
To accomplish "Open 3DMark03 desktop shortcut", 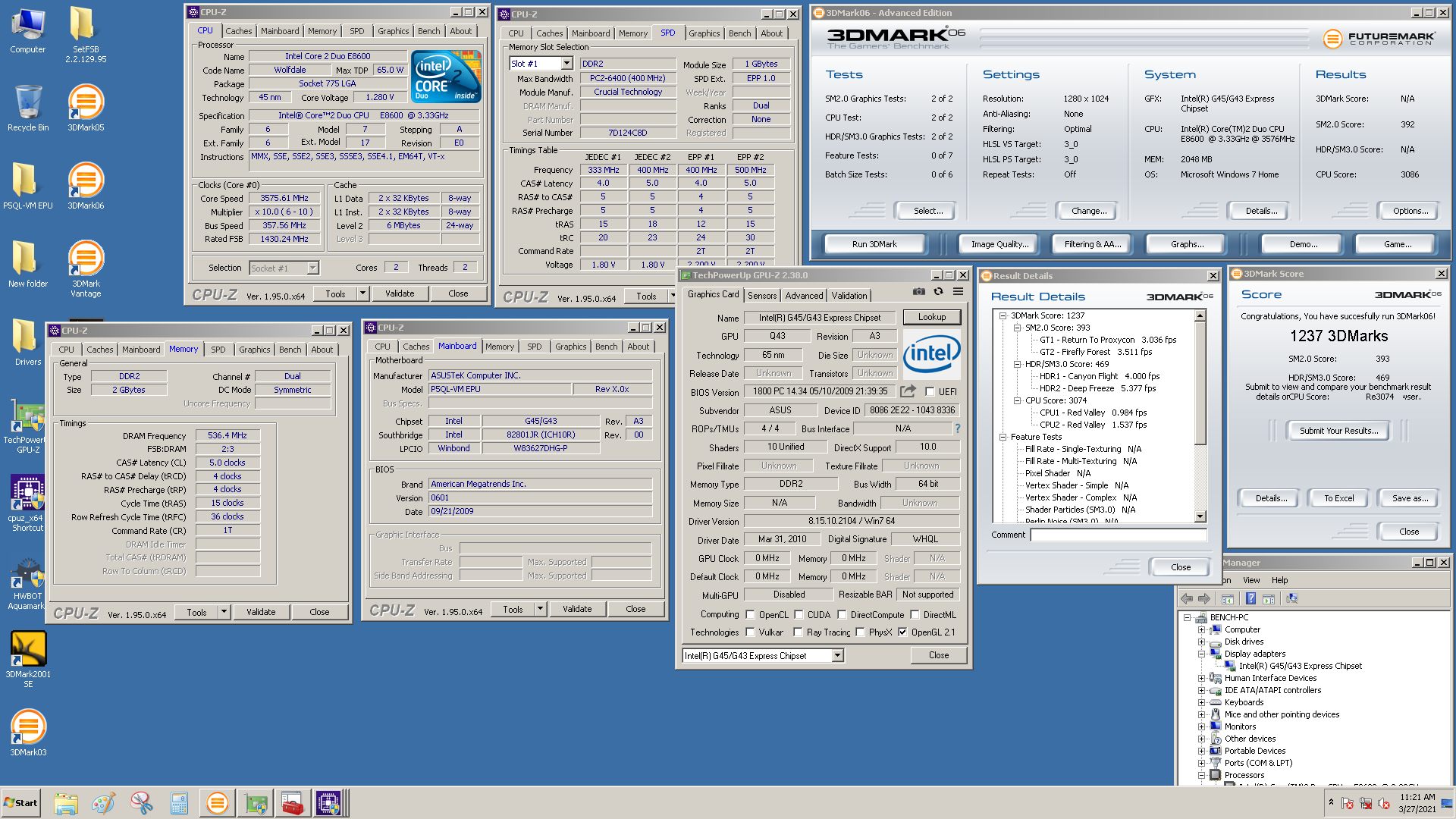I will [x=28, y=733].
